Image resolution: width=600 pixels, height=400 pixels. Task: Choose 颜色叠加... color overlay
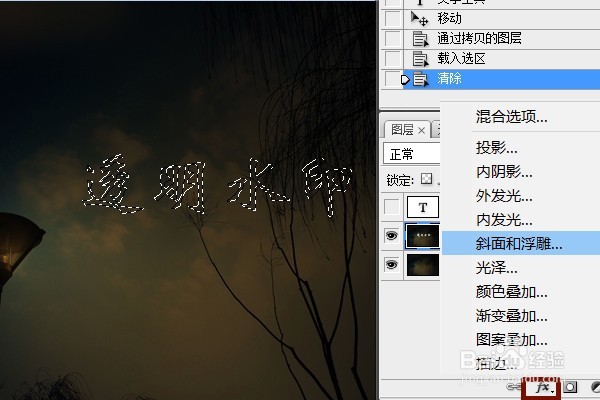point(512,292)
